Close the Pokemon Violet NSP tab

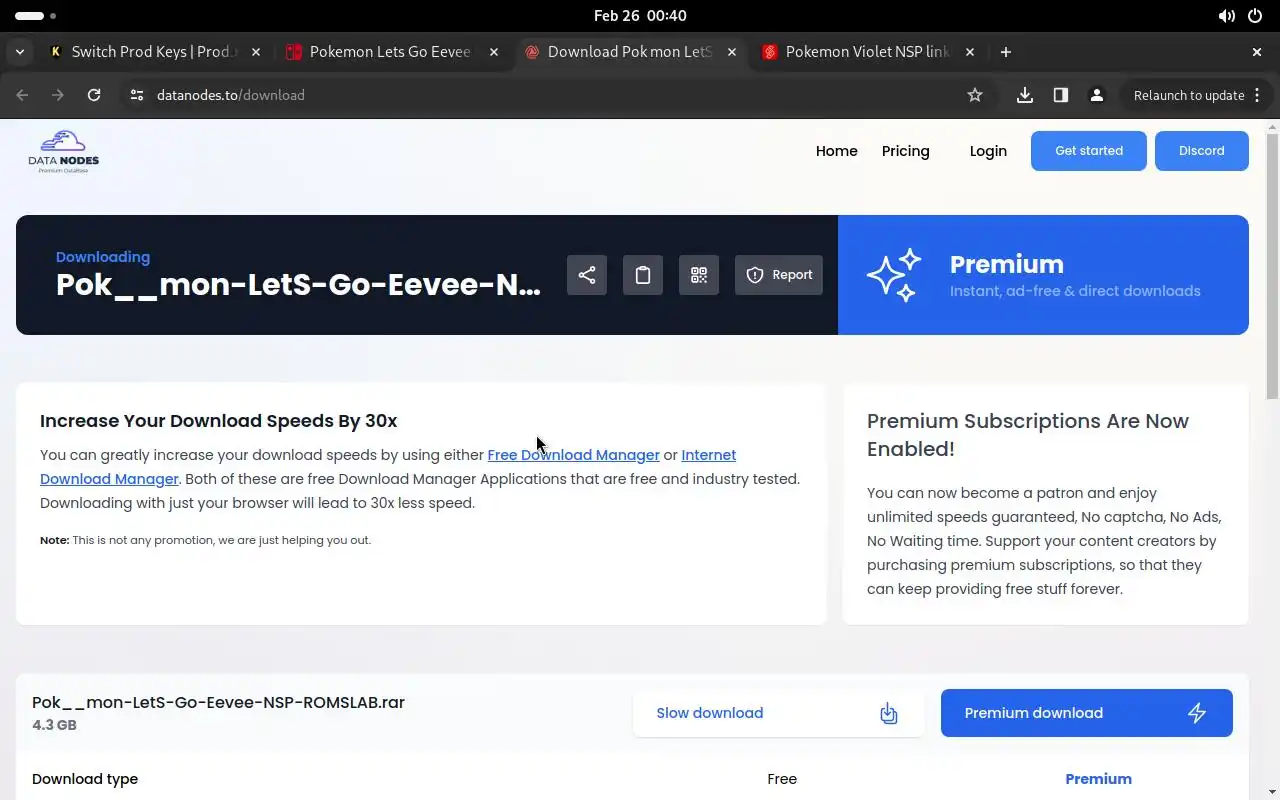970,52
